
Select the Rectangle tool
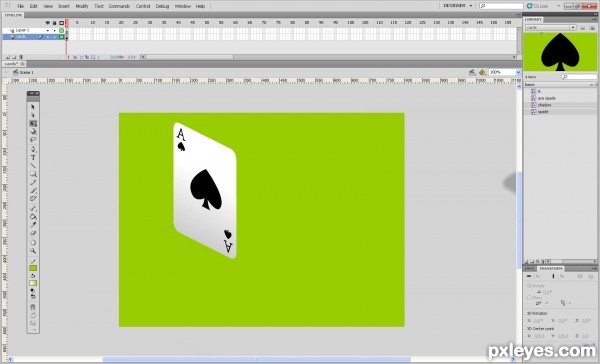tap(33, 174)
